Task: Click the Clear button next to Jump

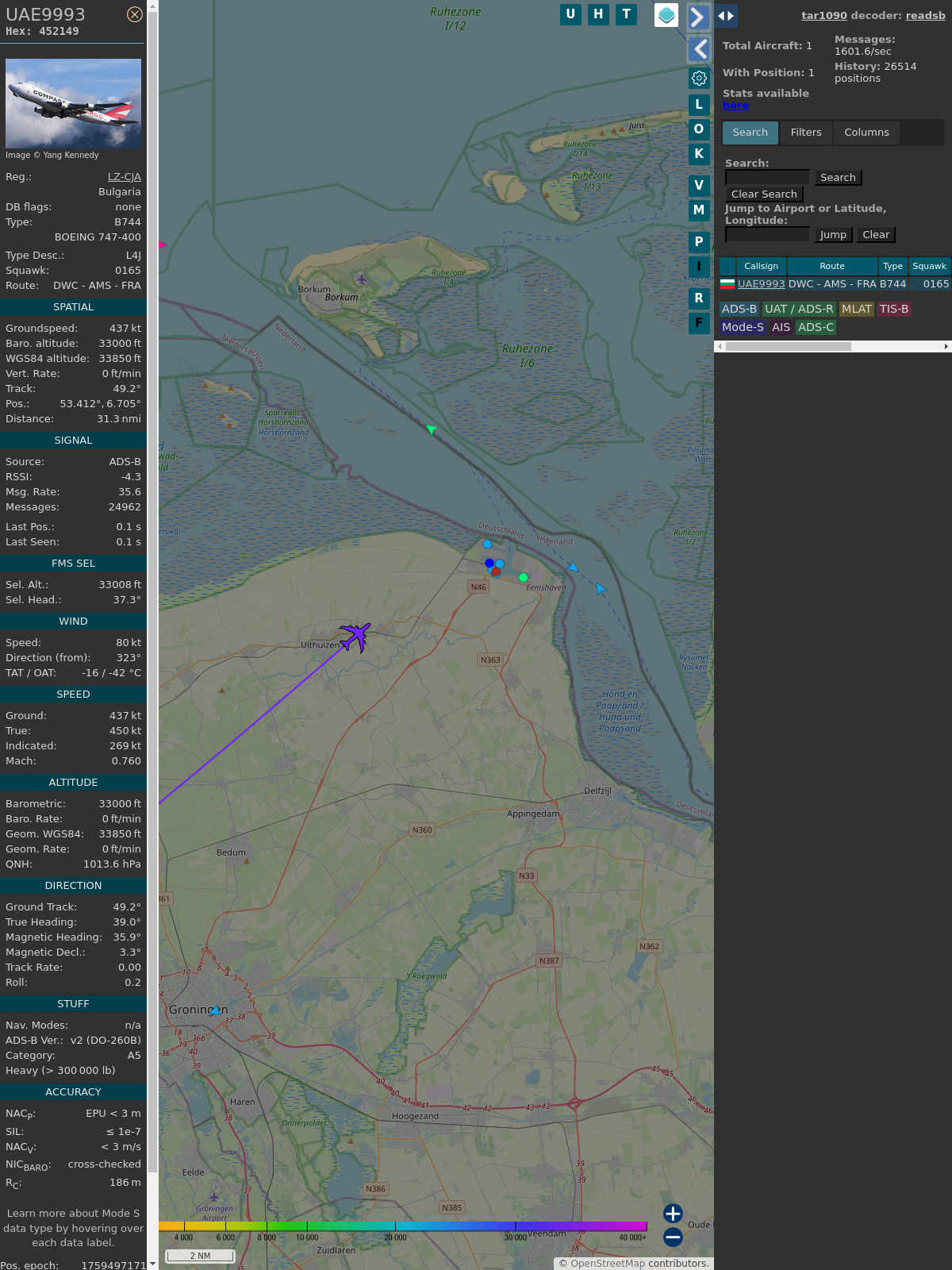Action: tap(876, 235)
